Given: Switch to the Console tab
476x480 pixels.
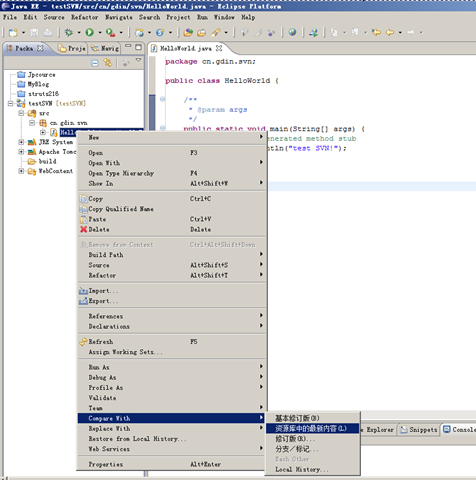Looking at the screenshot, I should 459,430.
